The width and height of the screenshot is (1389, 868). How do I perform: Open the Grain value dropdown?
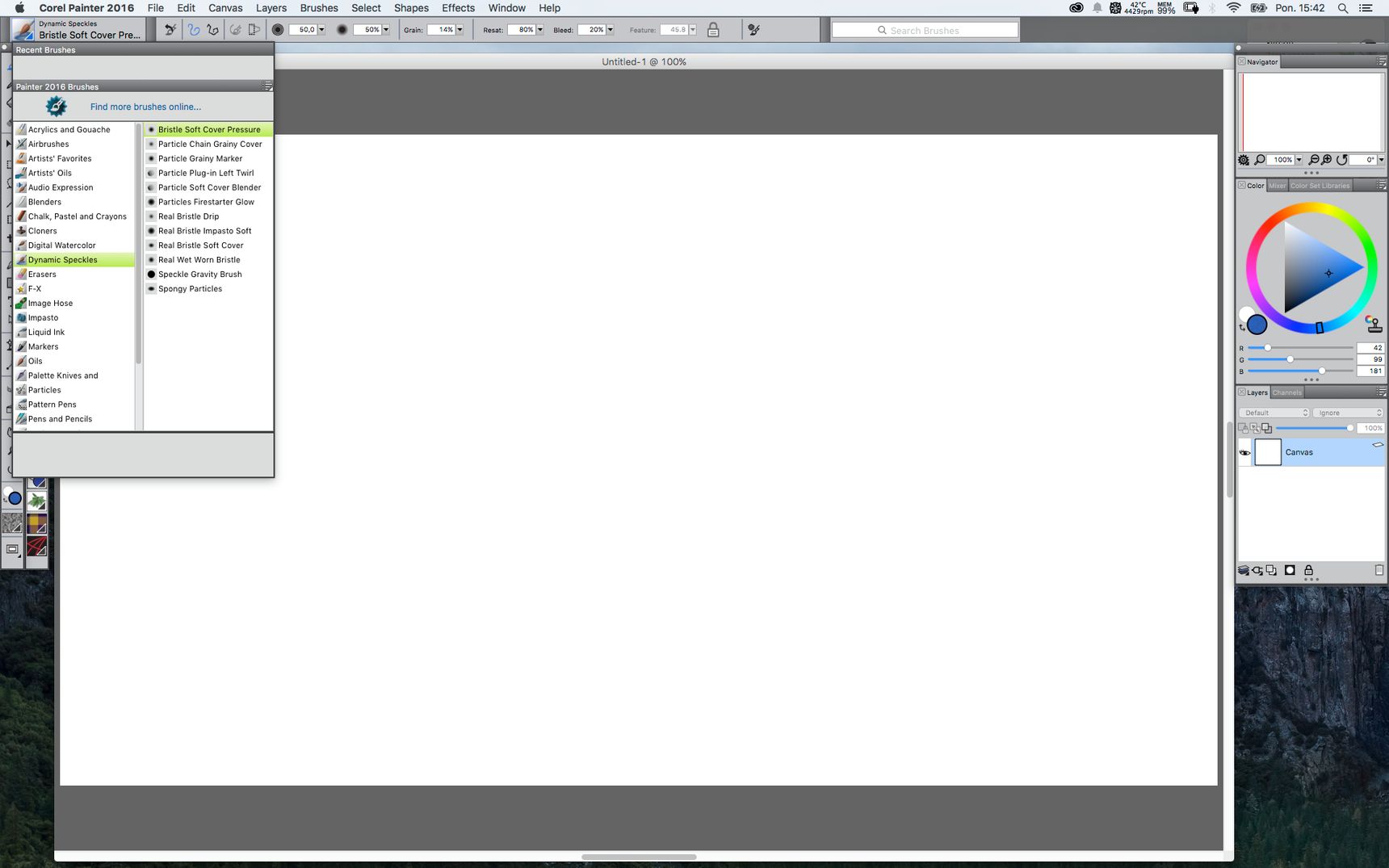pyautogui.click(x=460, y=30)
